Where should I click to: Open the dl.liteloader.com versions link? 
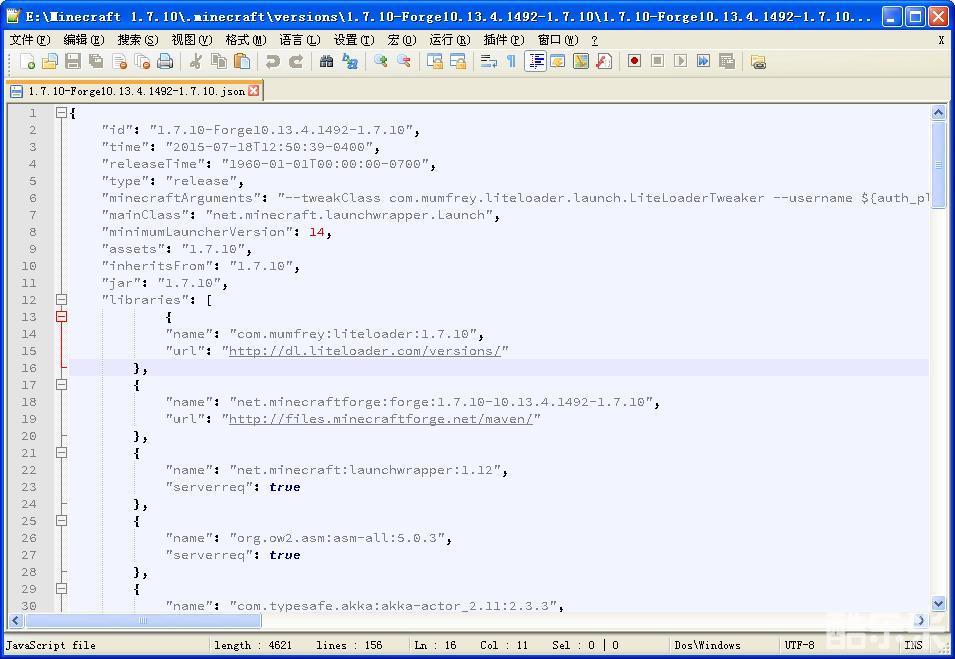click(365, 351)
